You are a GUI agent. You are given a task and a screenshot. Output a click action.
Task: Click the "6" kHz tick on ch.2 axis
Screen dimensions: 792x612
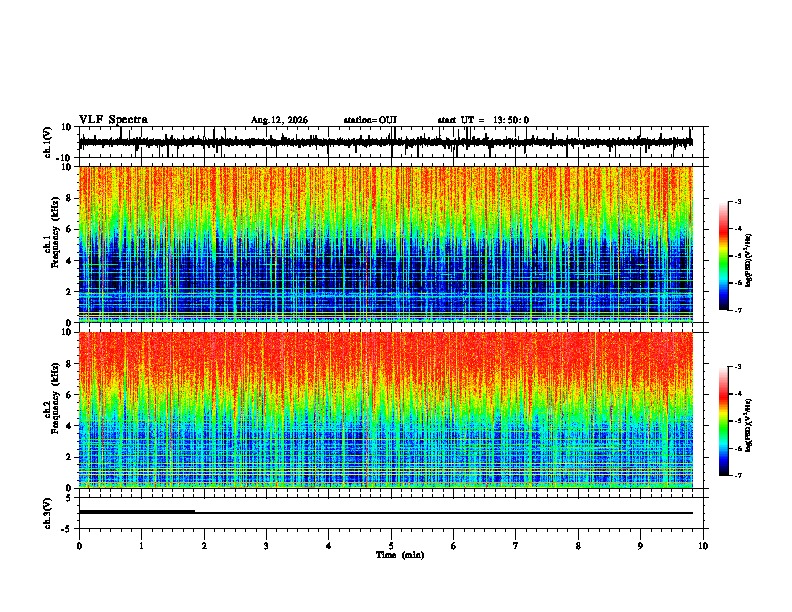(69, 395)
